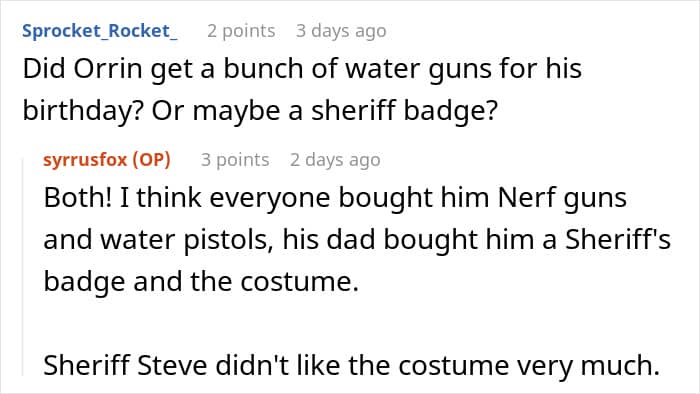Click the line starting with Did Orrin

pos(302,70)
